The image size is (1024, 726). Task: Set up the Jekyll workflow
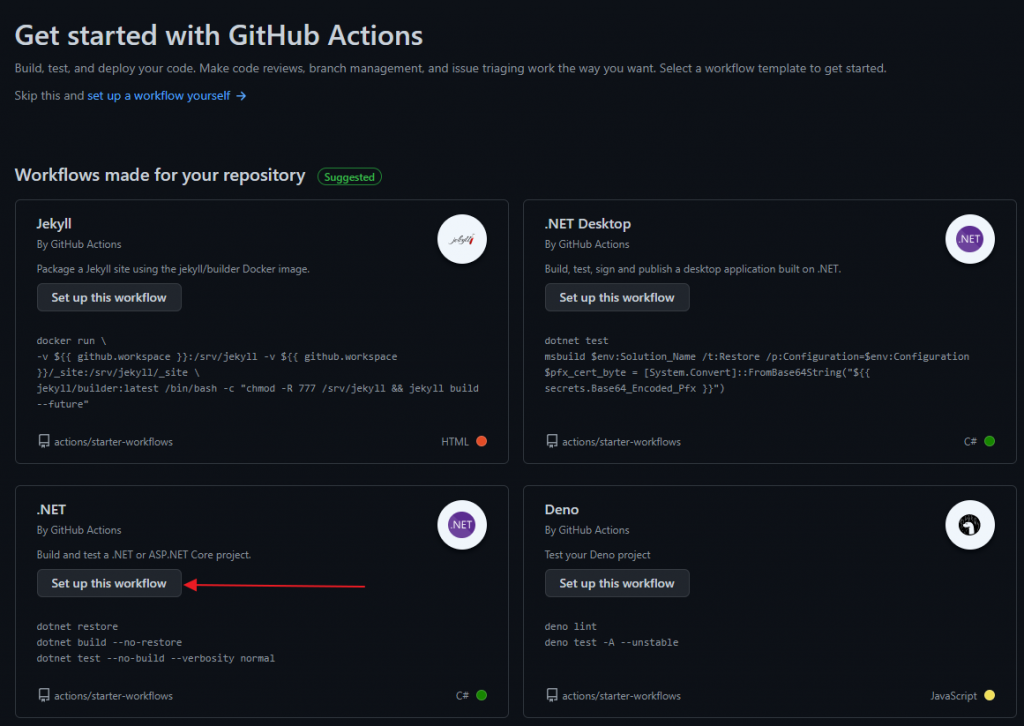[x=109, y=298]
